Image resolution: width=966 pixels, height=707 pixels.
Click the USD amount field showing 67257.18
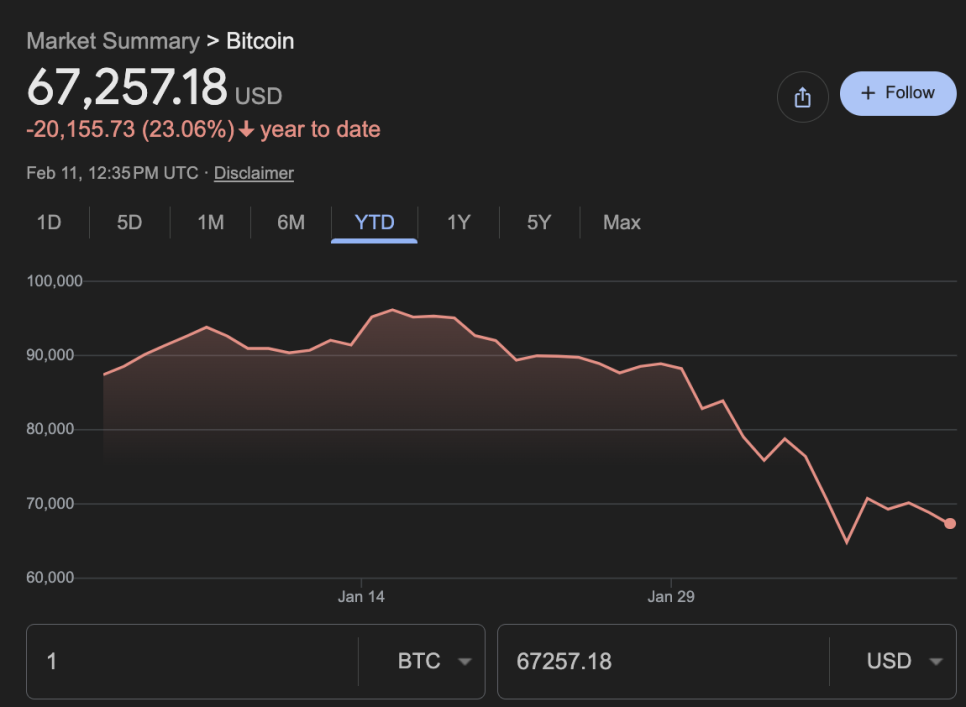[660, 661]
